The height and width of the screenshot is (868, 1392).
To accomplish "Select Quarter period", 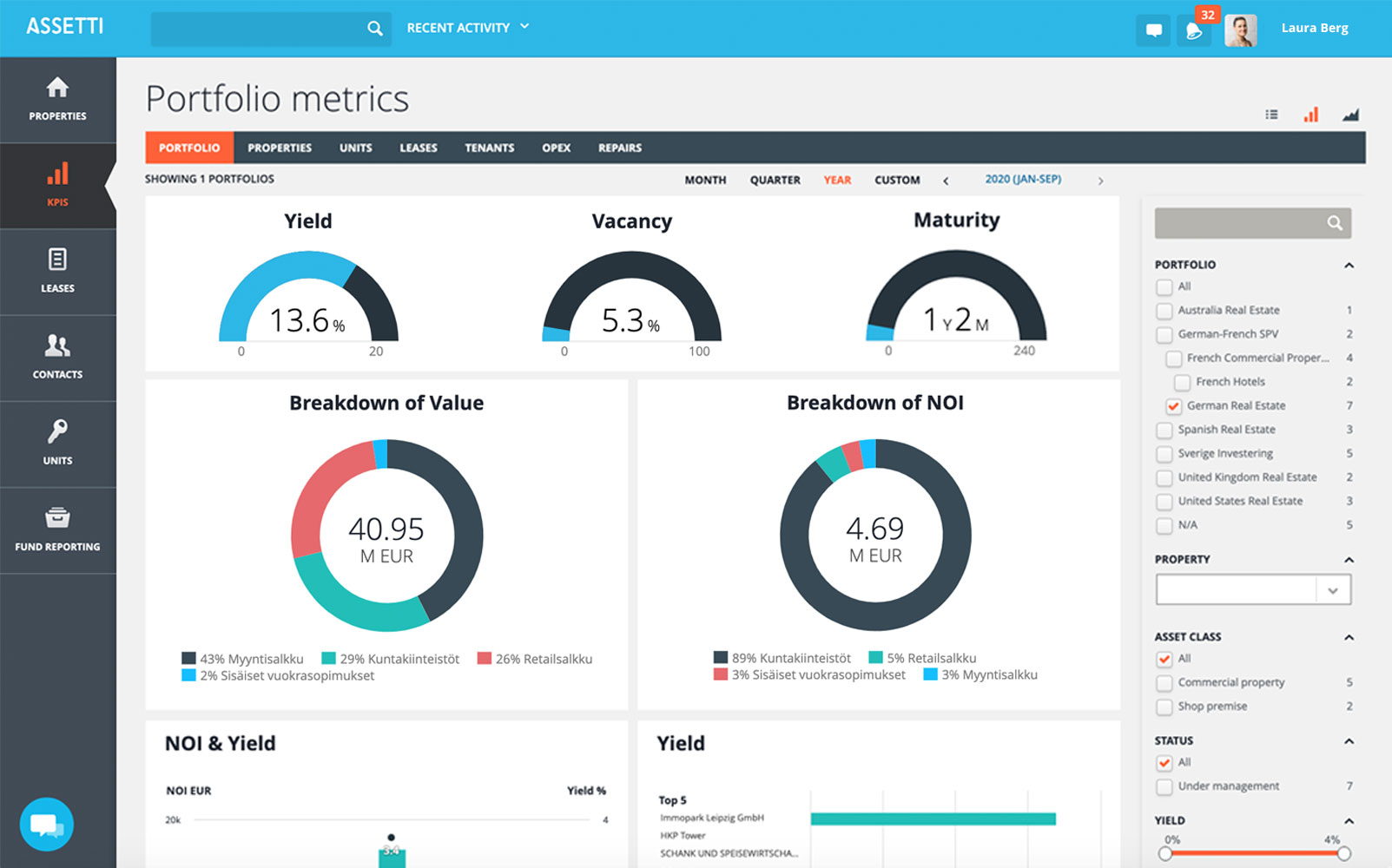I will pyautogui.click(x=775, y=181).
